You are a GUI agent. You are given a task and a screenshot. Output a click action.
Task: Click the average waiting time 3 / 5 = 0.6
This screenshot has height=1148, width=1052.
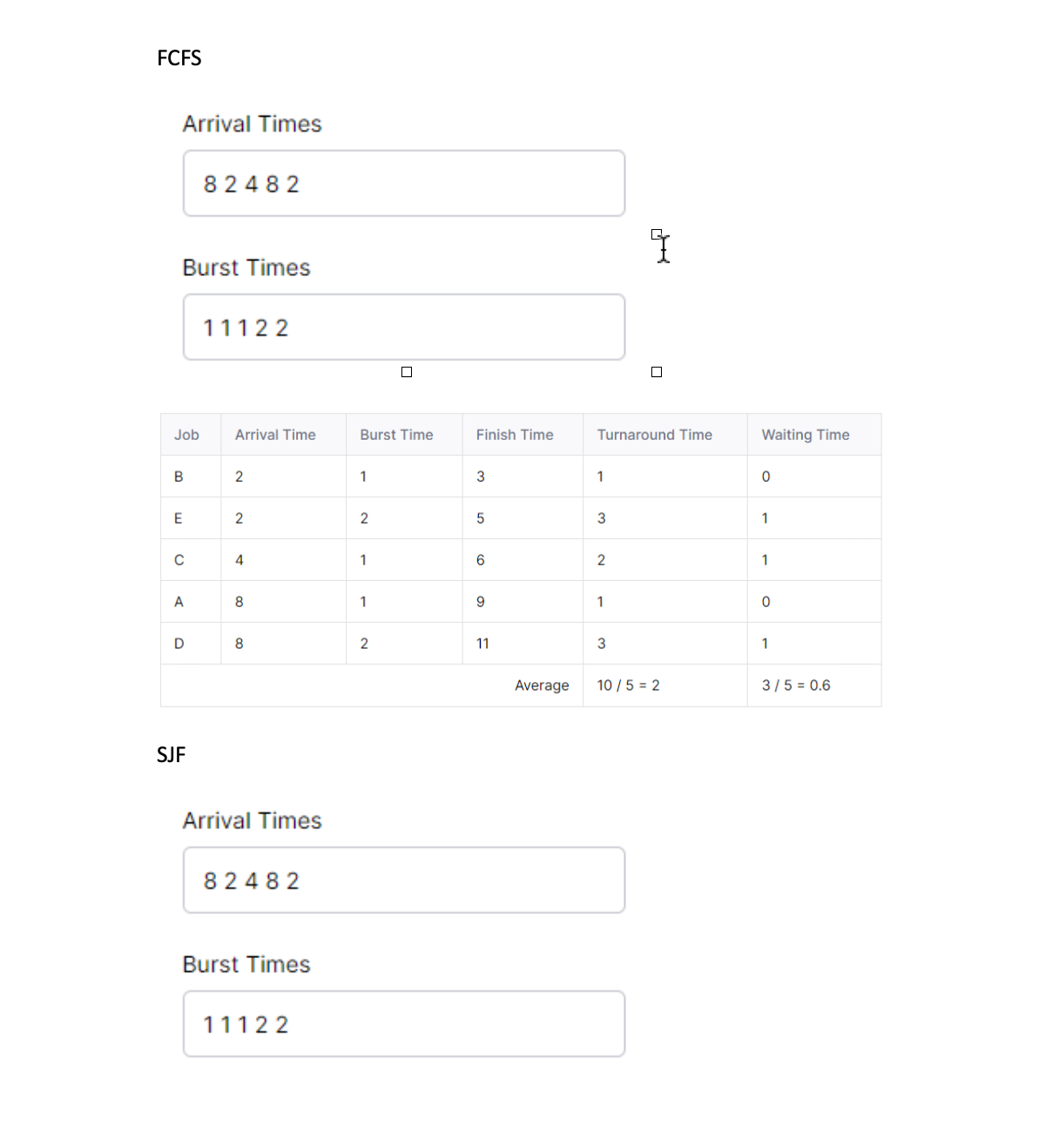pyautogui.click(x=796, y=685)
